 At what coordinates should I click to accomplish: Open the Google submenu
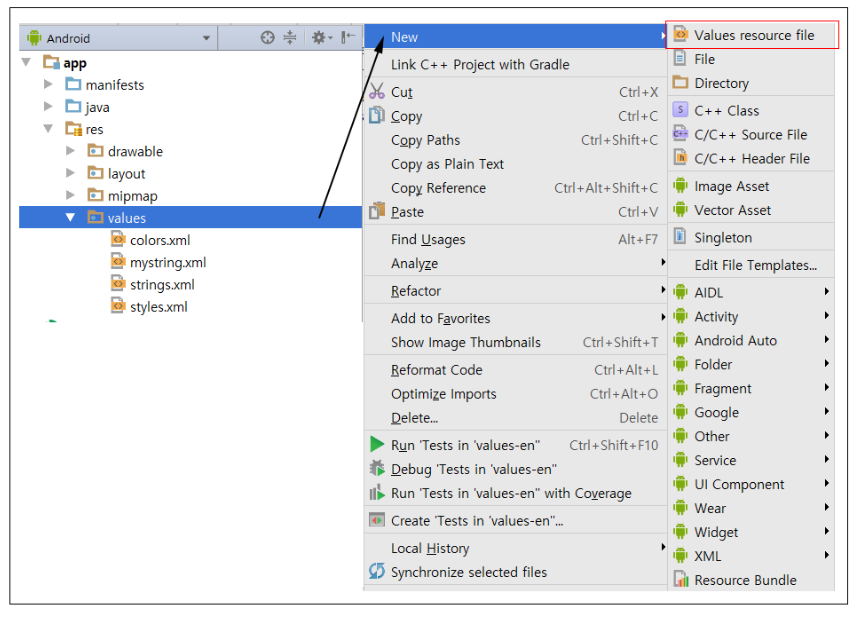(x=751, y=412)
